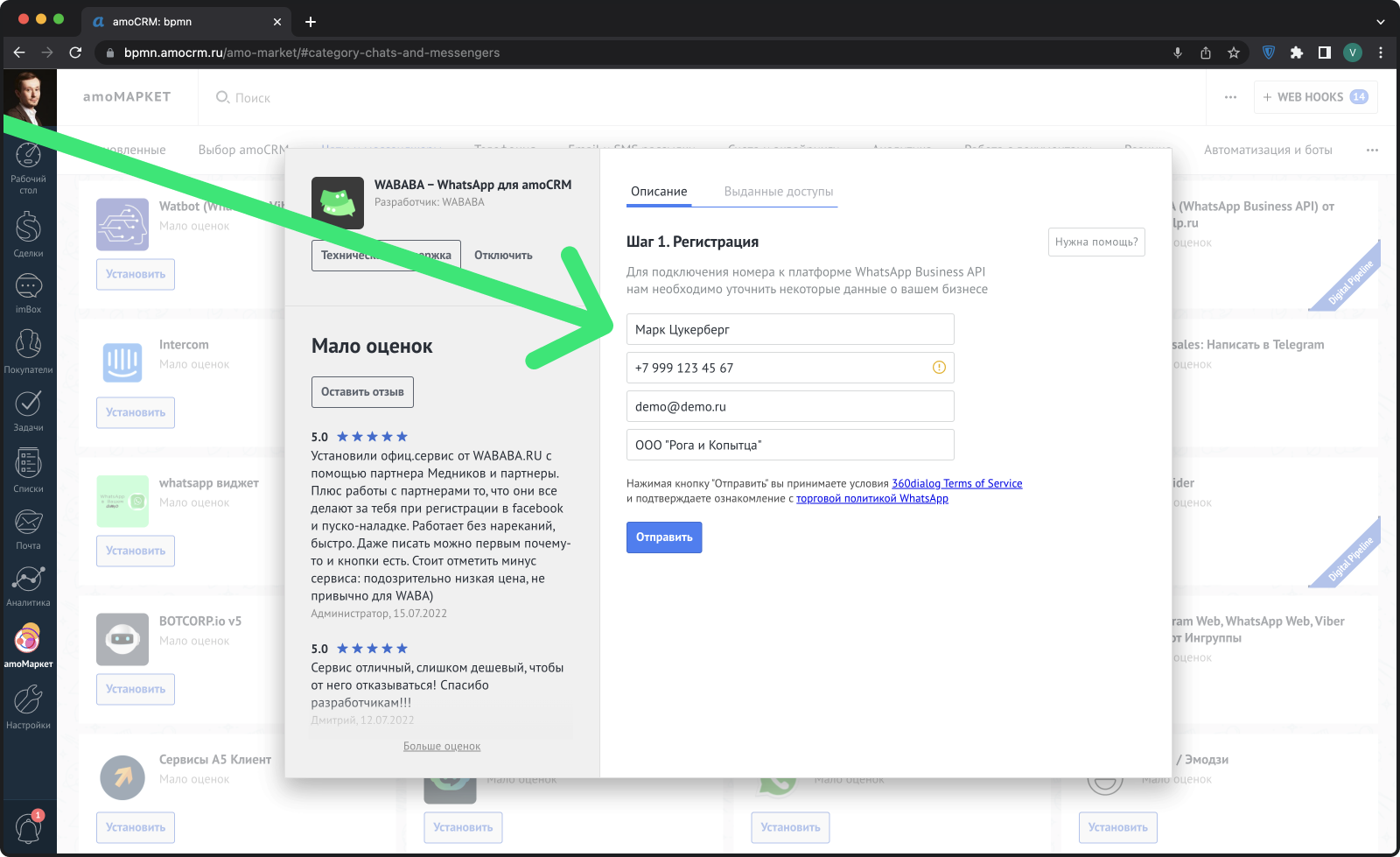This screenshot has height=857, width=1400.
Task: Click company field ООО Рога и Копытца
Action: click(x=790, y=445)
